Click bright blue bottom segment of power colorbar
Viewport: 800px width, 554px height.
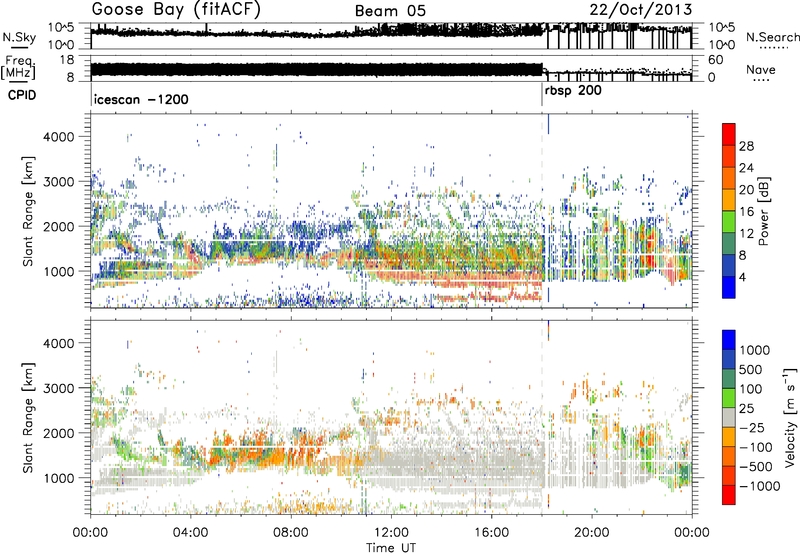click(x=729, y=287)
